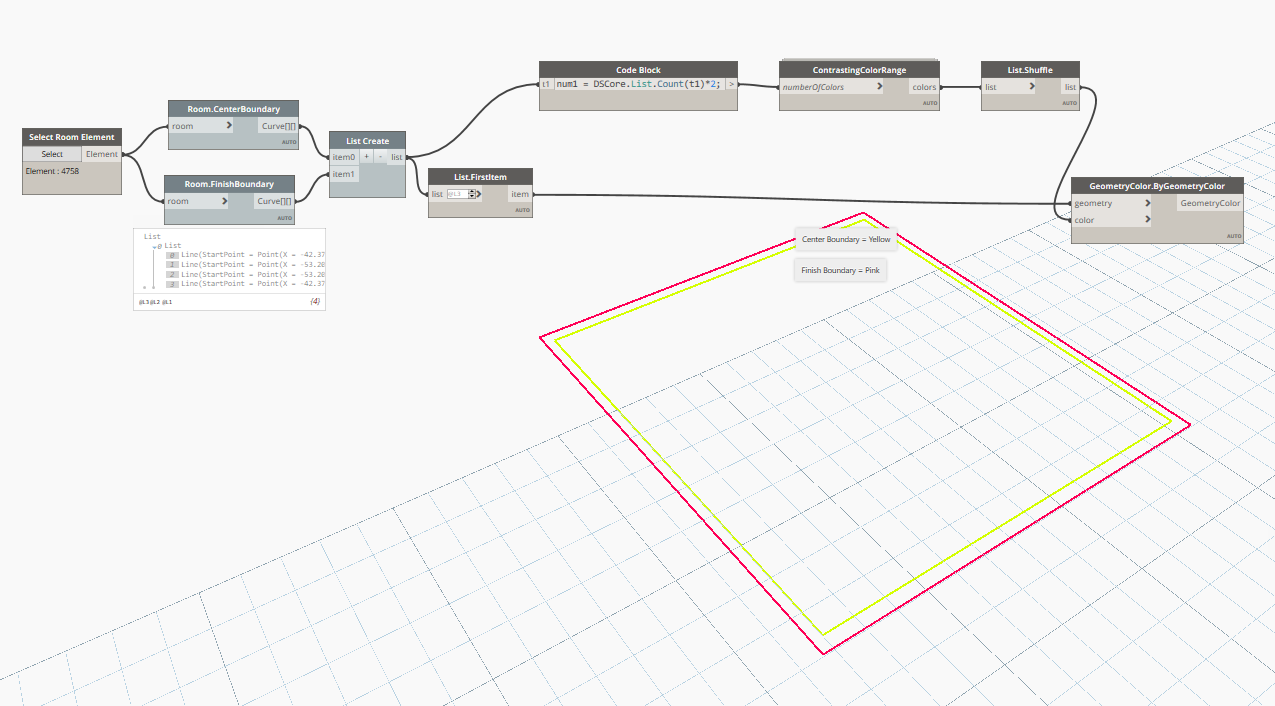Open the list port chevron on List.FirstItem
The height and width of the screenshot is (706, 1275).
(x=478, y=194)
